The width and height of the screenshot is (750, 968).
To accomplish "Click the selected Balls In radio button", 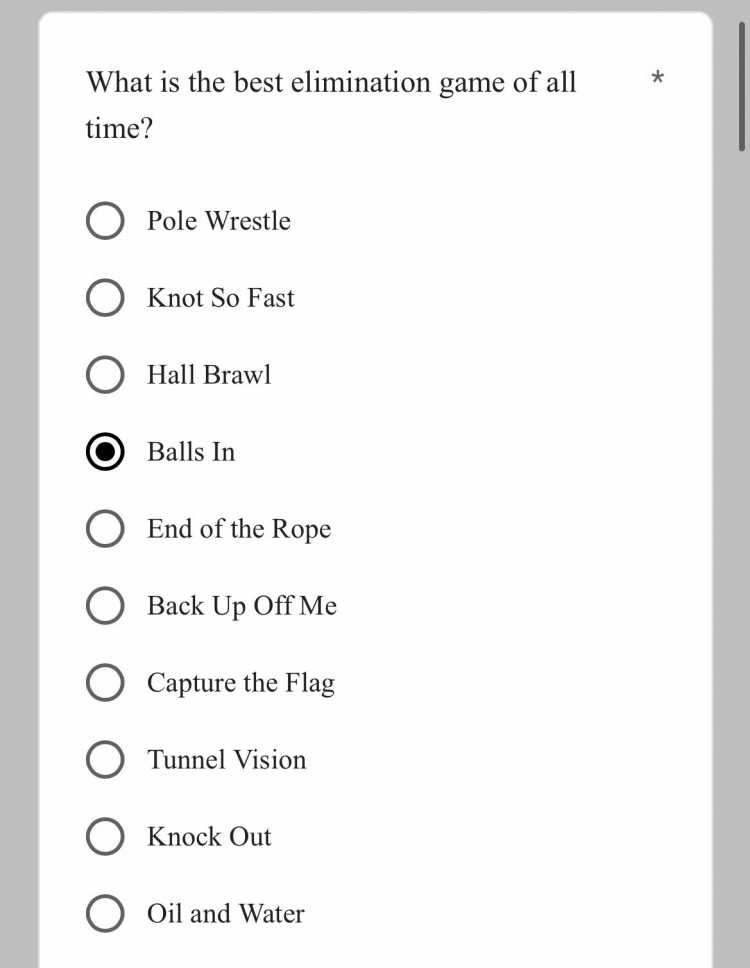I will (105, 452).
